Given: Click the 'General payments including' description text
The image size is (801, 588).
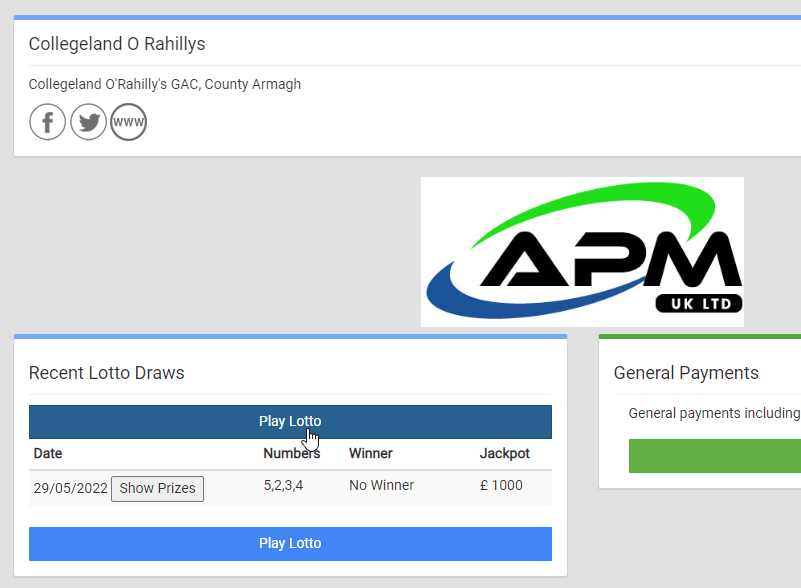Looking at the screenshot, I should (714, 413).
